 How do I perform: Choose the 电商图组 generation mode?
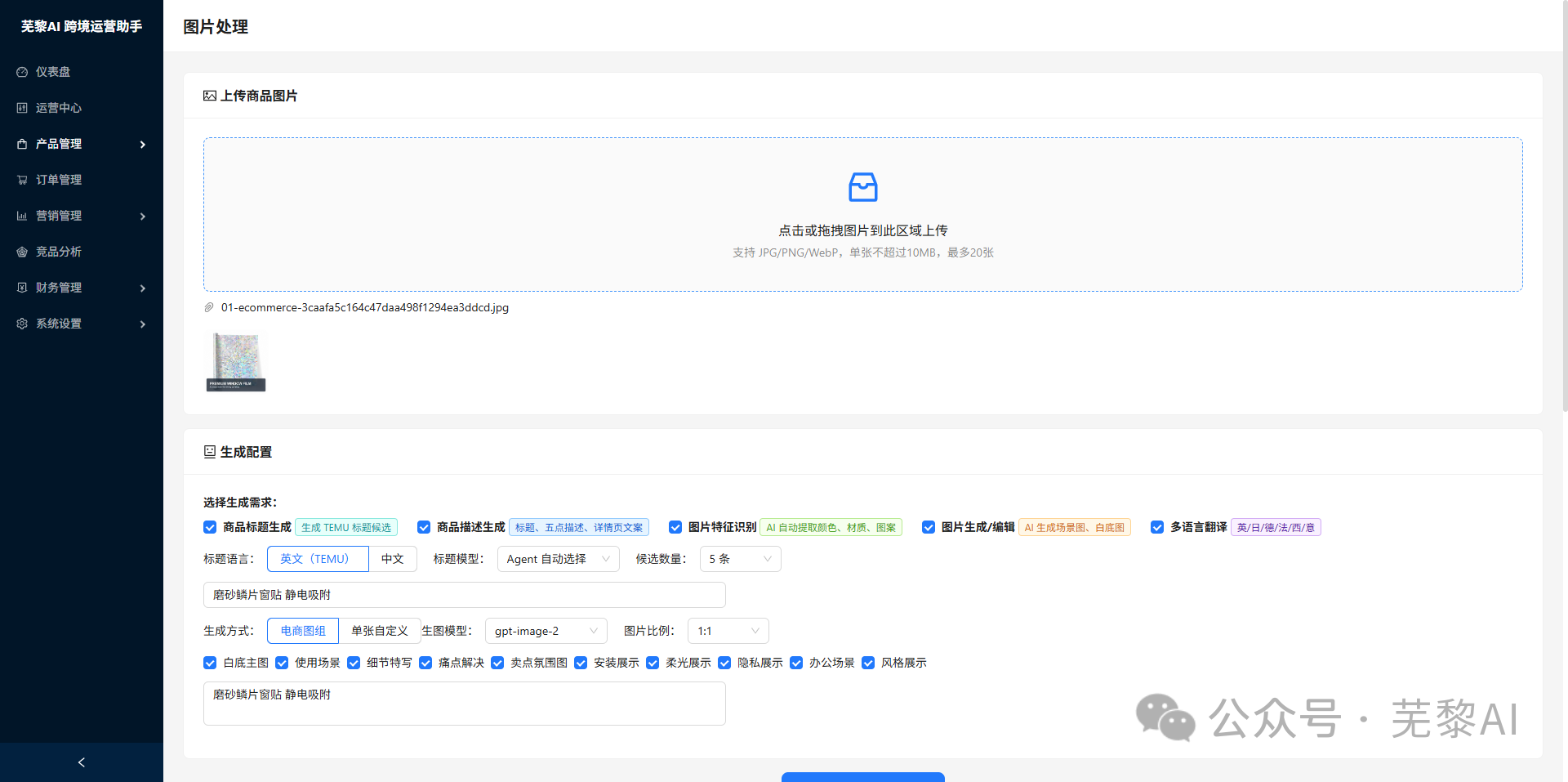tap(303, 631)
